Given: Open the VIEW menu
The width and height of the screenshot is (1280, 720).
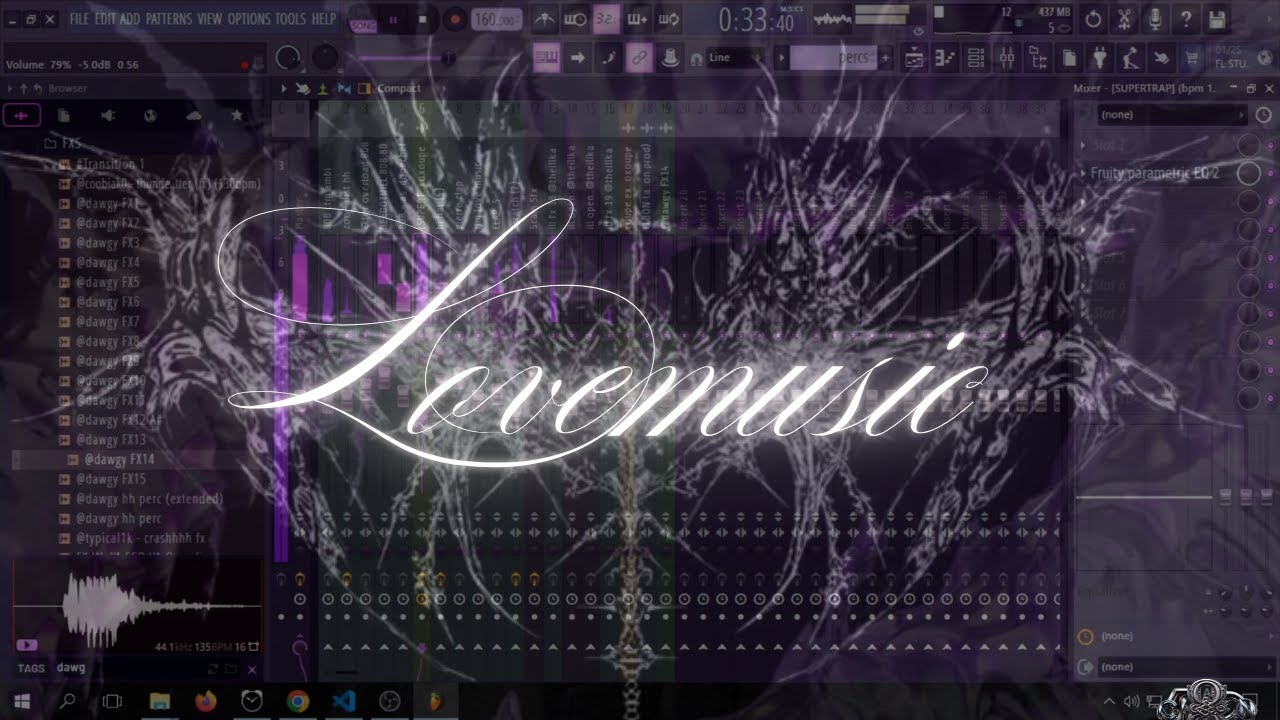Looking at the screenshot, I should [x=210, y=19].
